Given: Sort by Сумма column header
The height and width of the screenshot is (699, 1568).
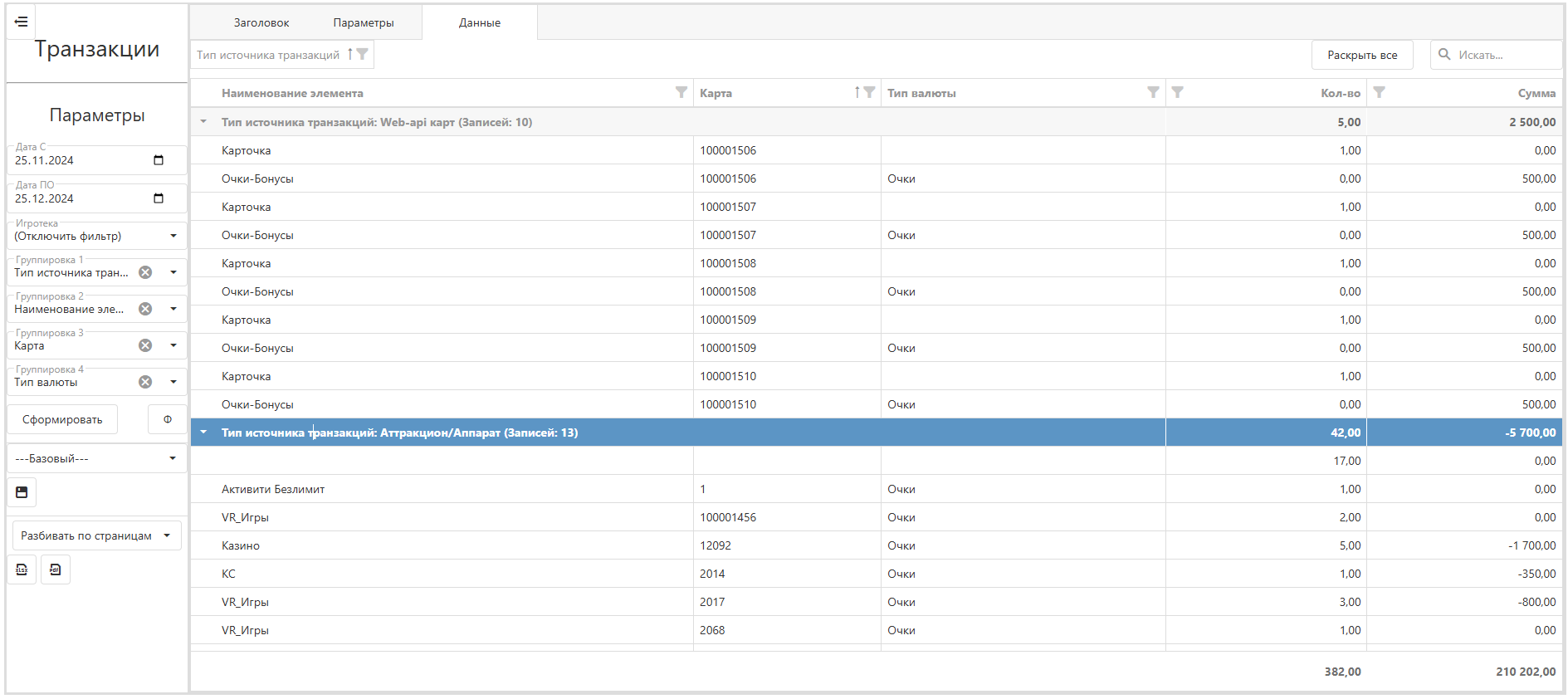Looking at the screenshot, I should tap(1536, 93).
